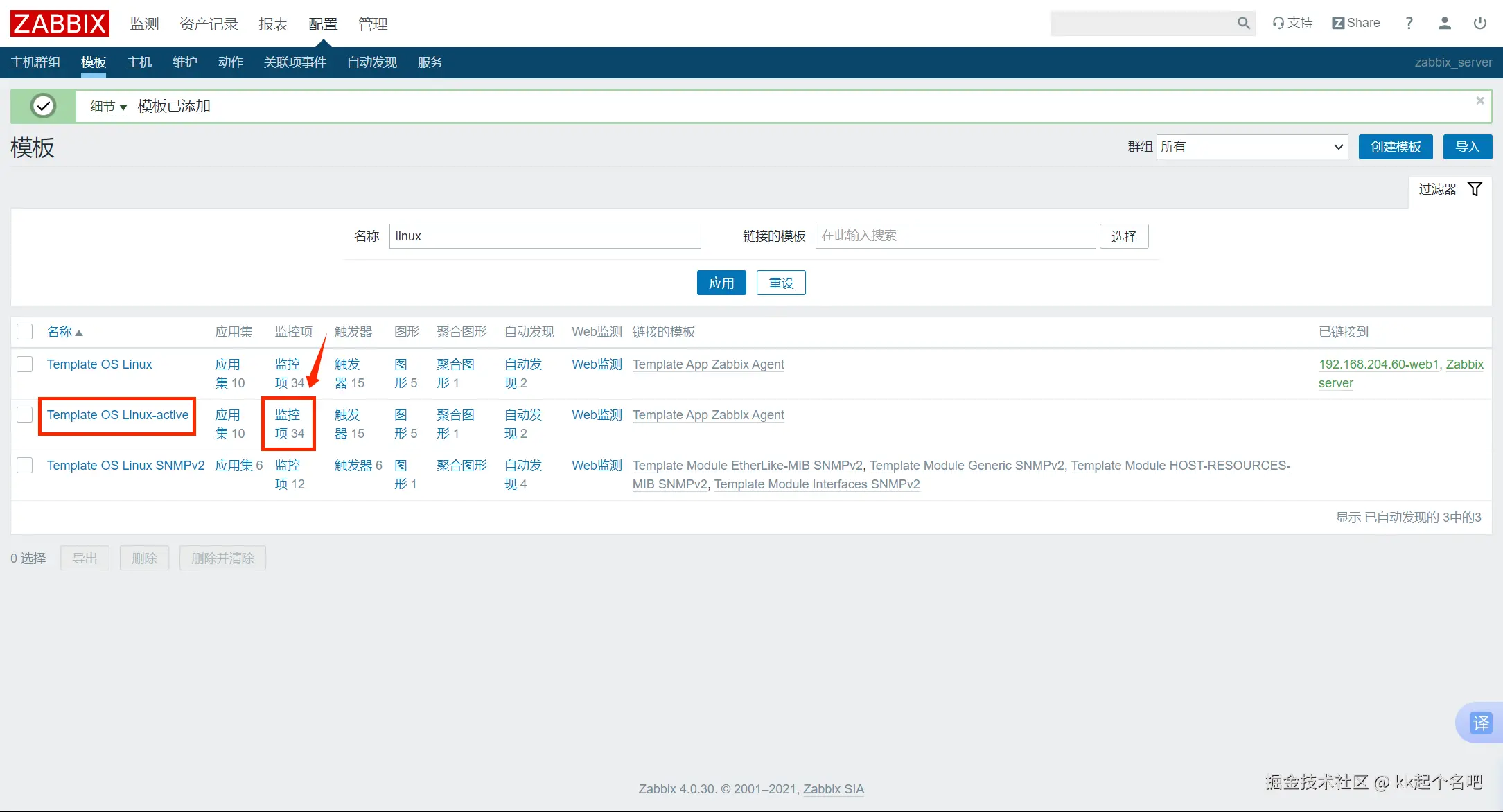This screenshot has width=1503, height=812.
Task: Click the 创建模板 button
Action: pos(1396,147)
